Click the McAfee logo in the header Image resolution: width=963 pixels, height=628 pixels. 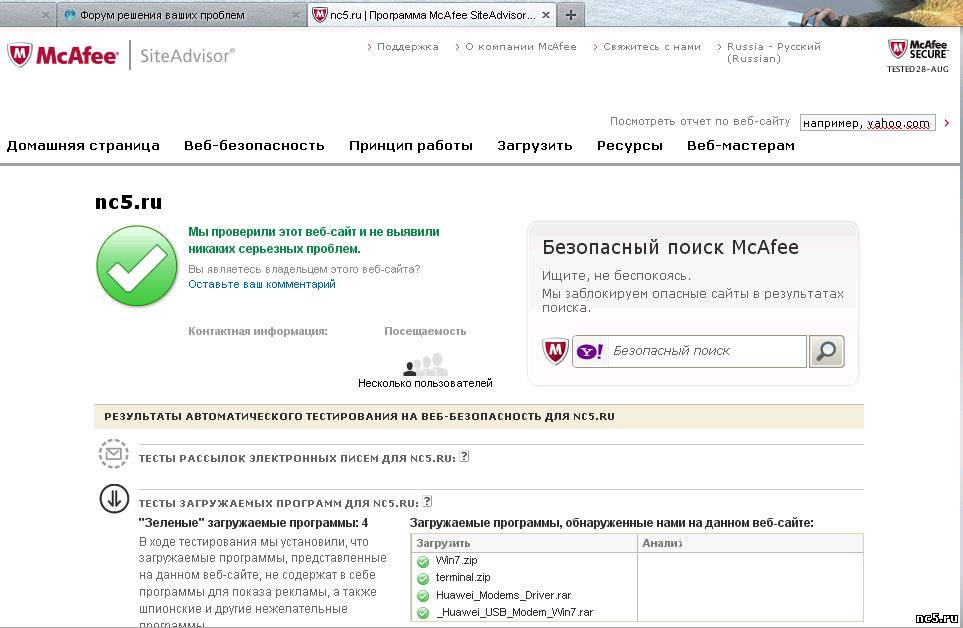[63, 55]
